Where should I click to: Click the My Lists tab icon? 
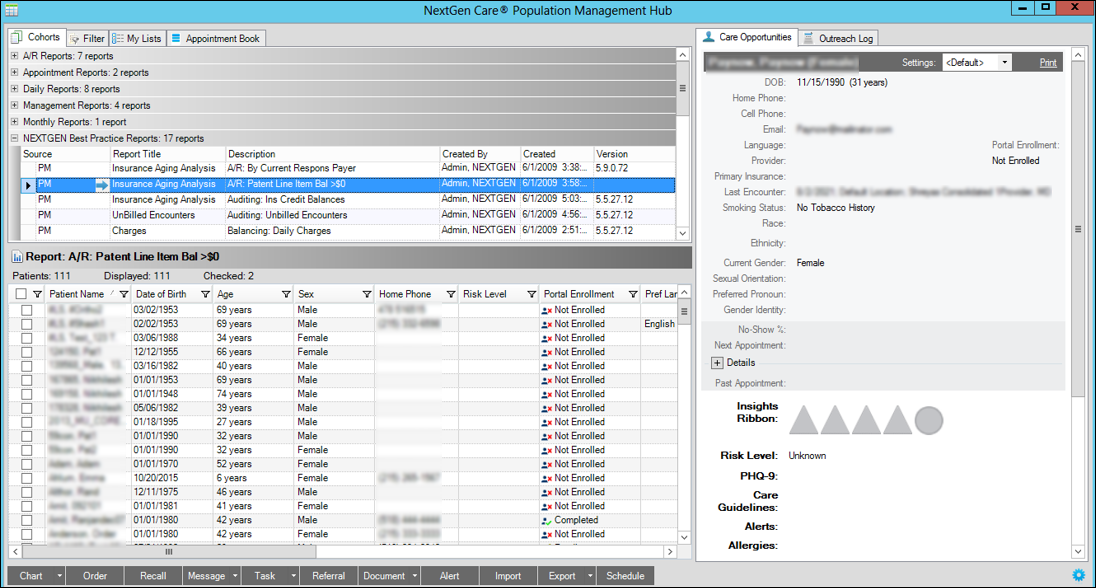pyautogui.click(x=117, y=38)
